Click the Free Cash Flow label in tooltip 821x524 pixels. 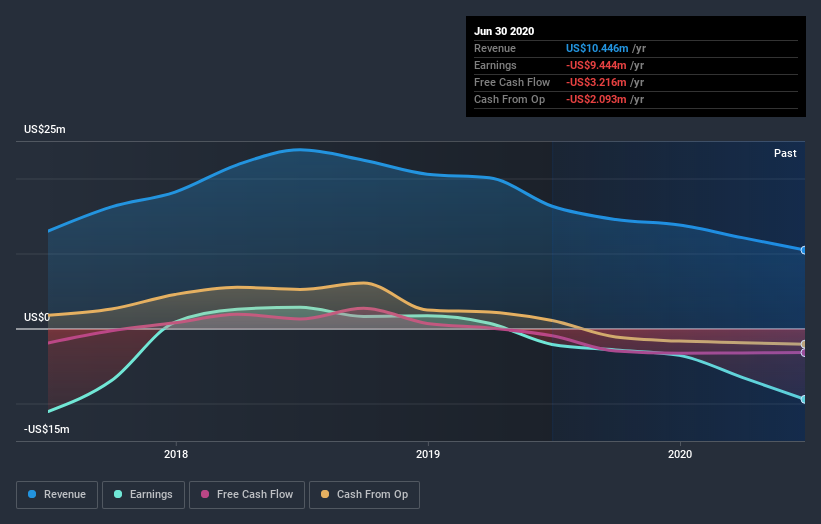512,82
